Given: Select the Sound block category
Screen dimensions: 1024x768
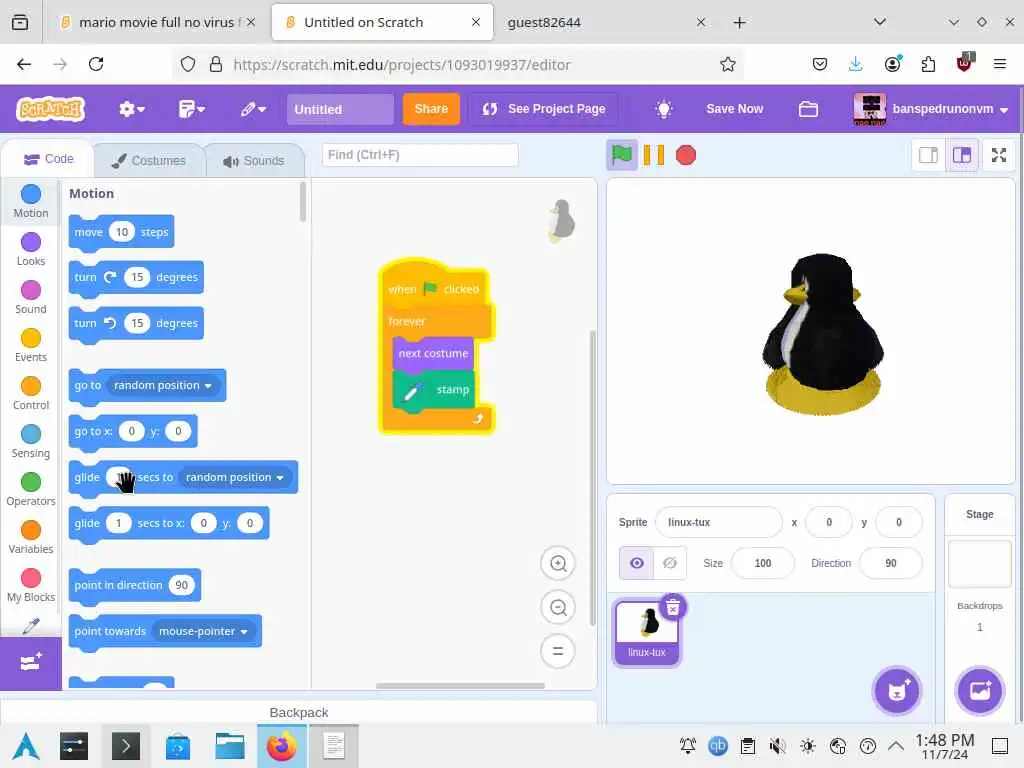Looking at the screenshot, I should (x=31, y=297).
